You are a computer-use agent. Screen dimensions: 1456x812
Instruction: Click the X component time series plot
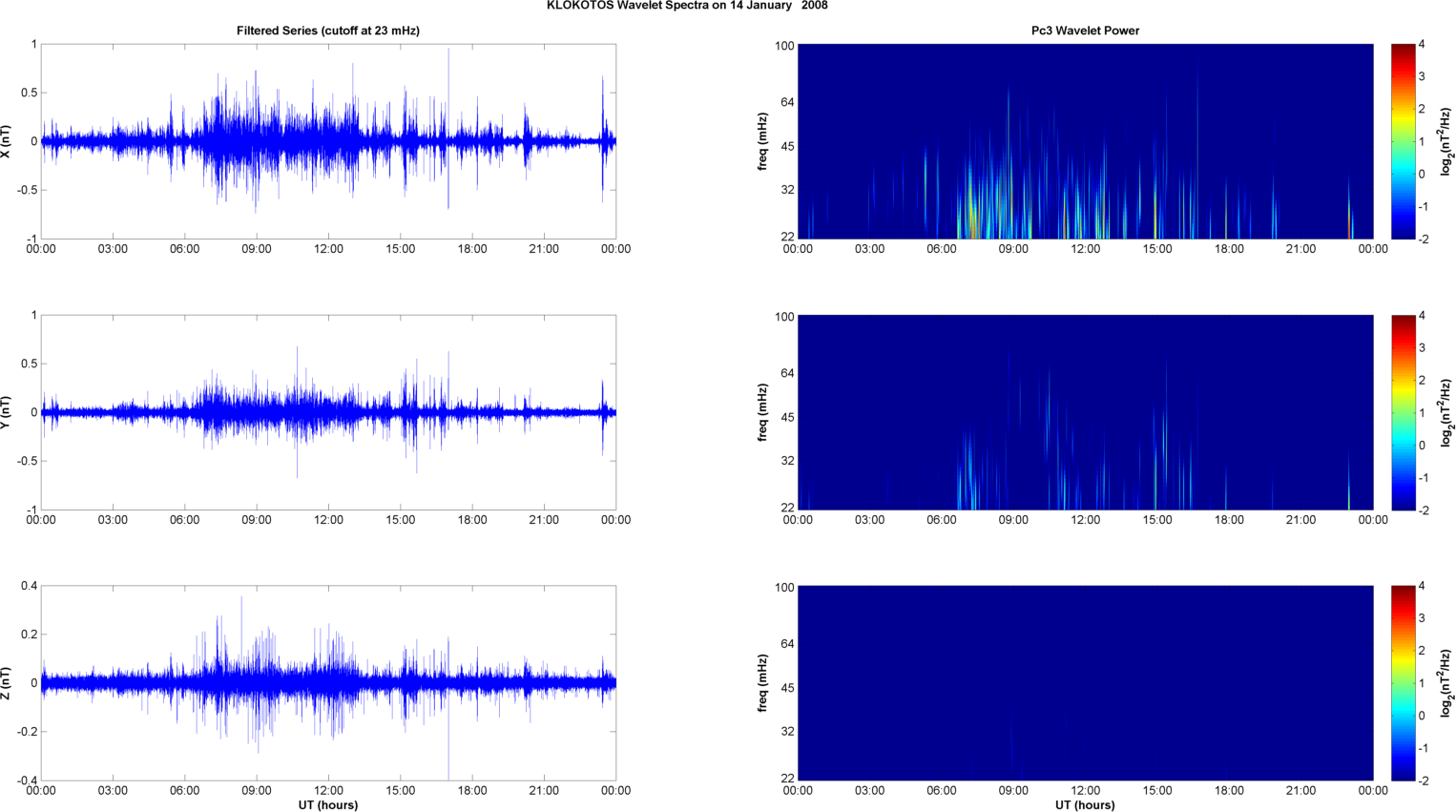(328, 141)
